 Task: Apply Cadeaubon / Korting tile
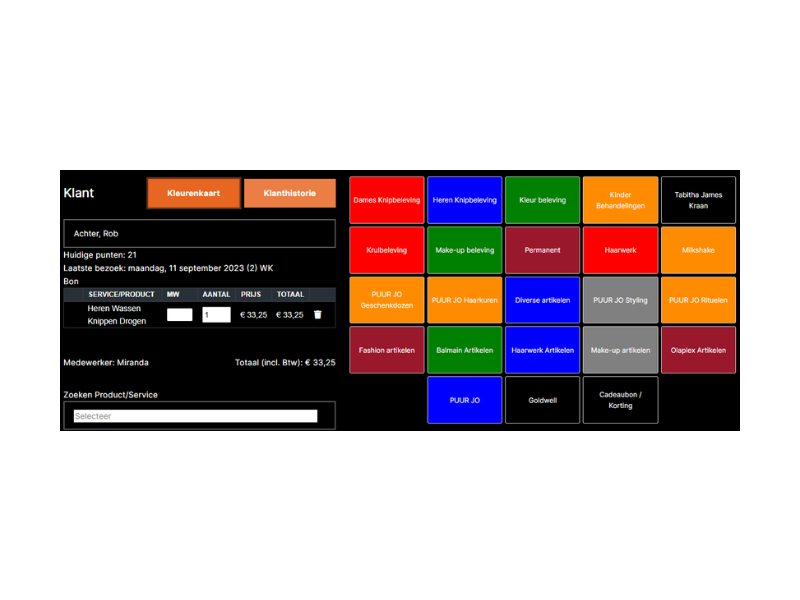(x=620, y=400)
